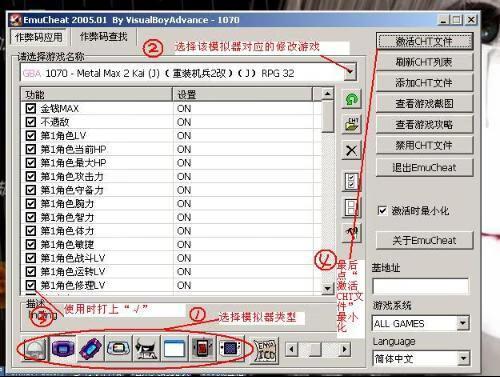This screenshot has width=500, height=377.
Task: Toggle the 第1角色运转LV checkbox
Action: click(31, 272)
